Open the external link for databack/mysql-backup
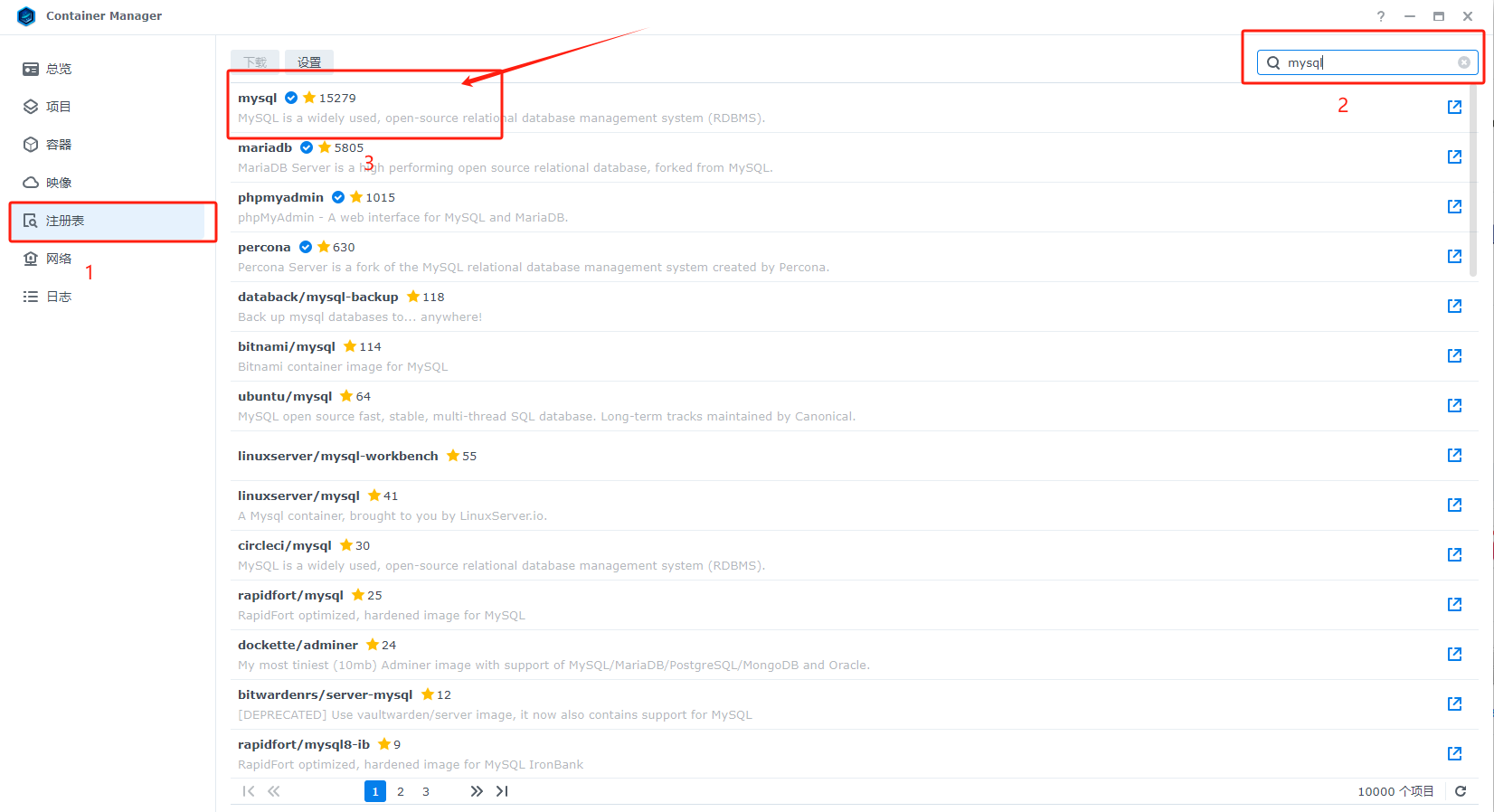The image size is (1494, 812). pyautogui.click(x=1454, y=306)
